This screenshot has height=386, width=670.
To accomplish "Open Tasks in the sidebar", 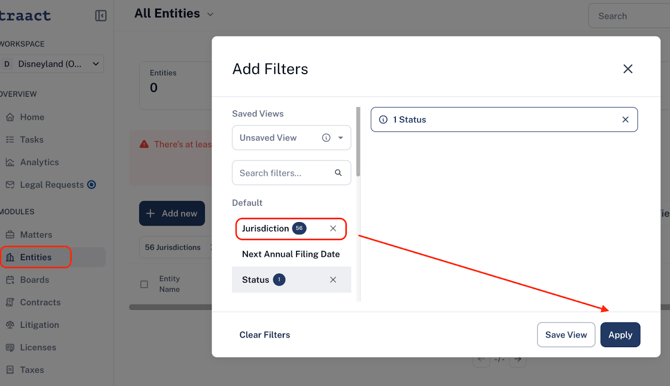I will coord(32,140).
